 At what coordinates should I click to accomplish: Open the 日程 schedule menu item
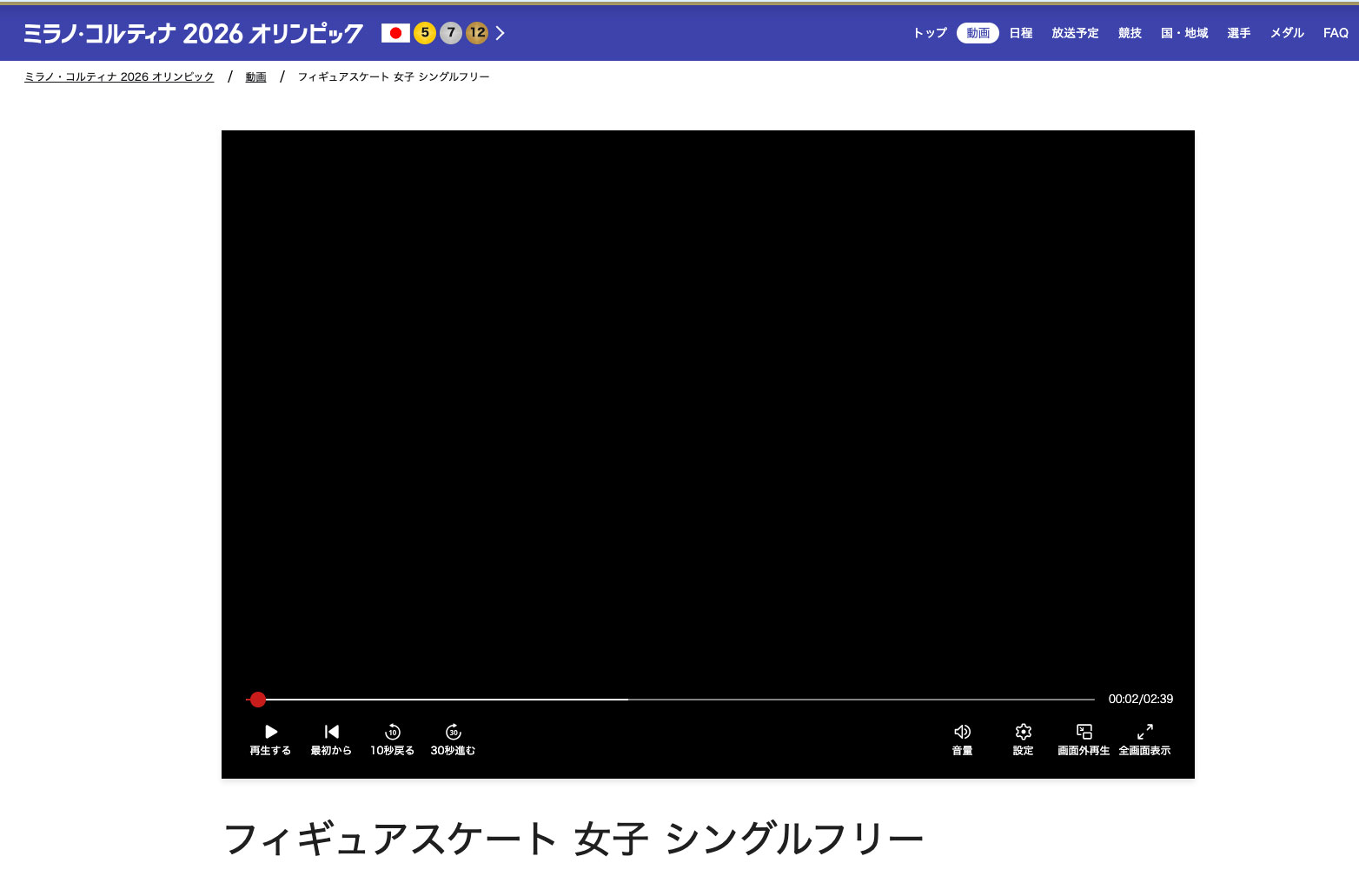click(x=1021, y=33)
